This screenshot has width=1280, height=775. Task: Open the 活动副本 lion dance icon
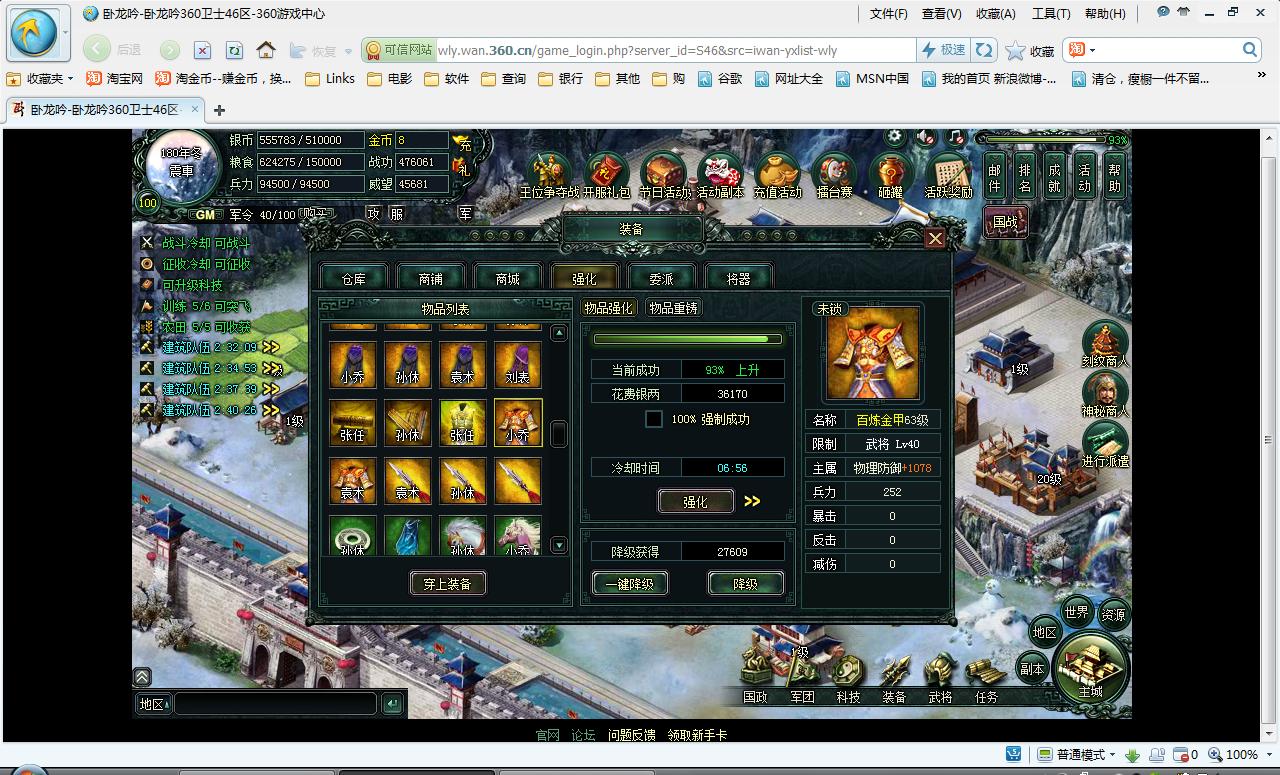tap(720, 172)
